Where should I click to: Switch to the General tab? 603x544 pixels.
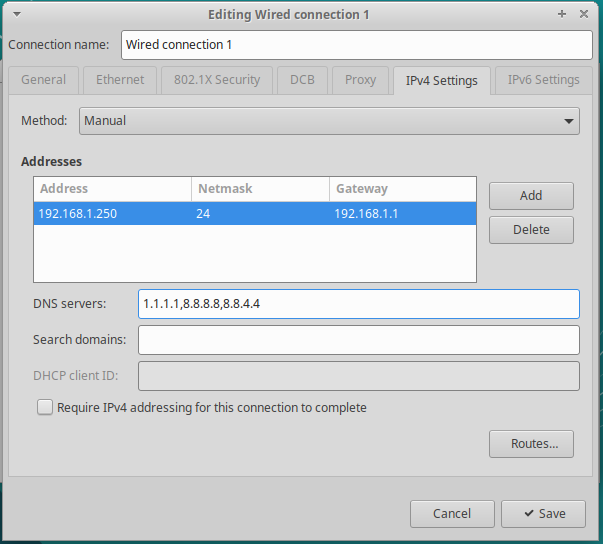tap(43, 80)
